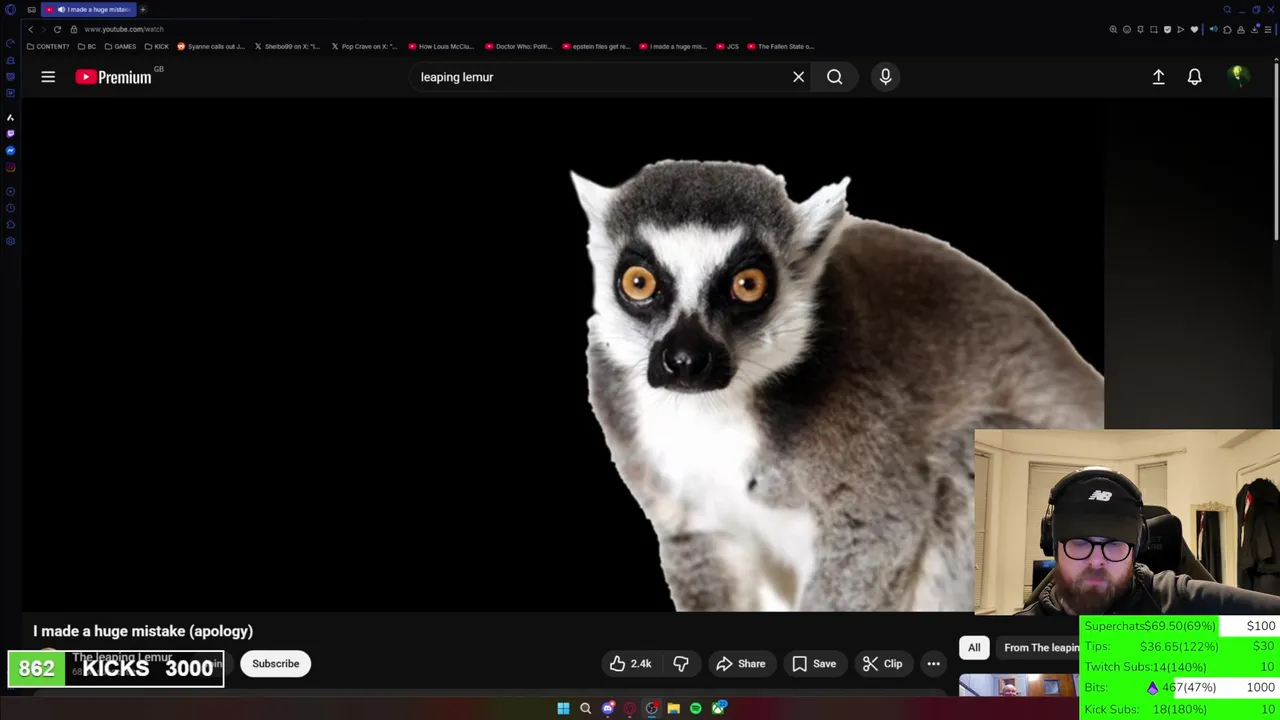
Task: Take snapshot with toolbar capture icon
Action: (1154, 29)
